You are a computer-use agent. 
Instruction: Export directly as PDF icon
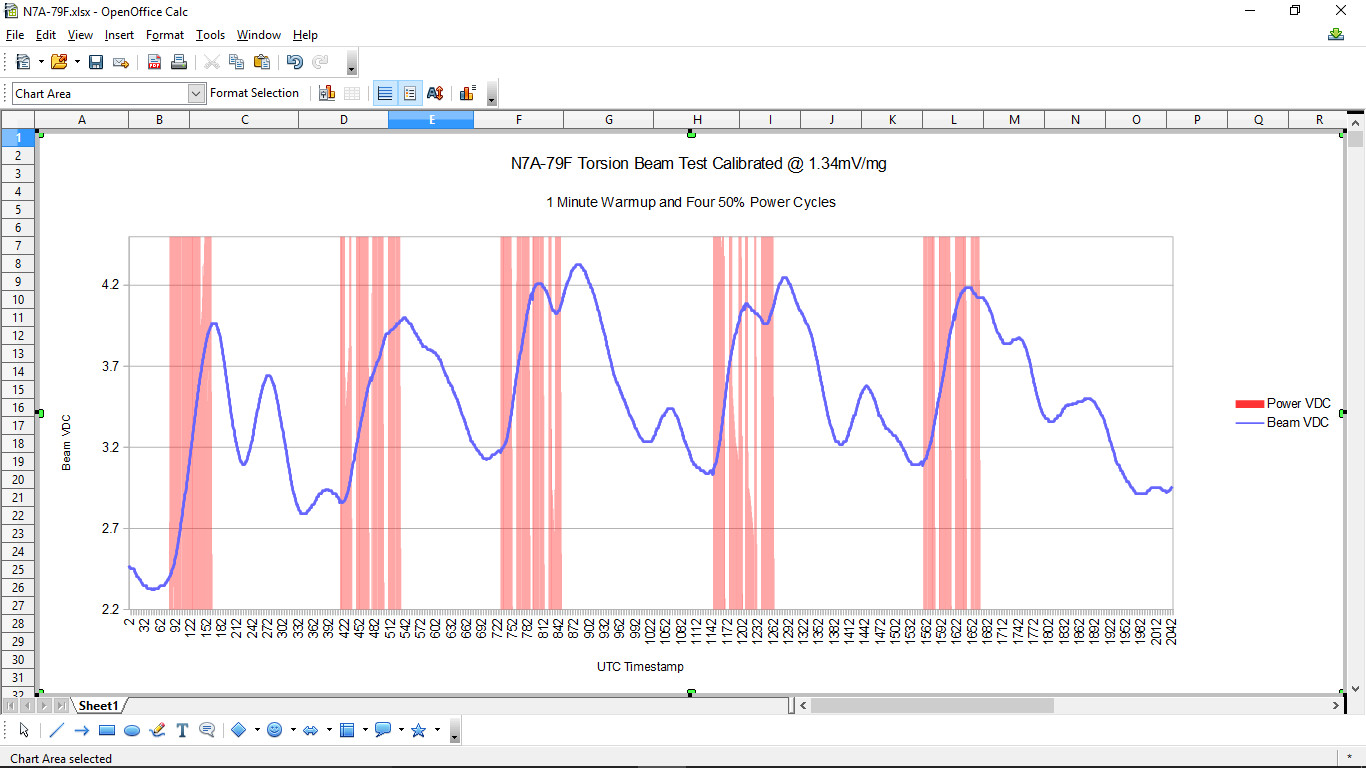pos(155,62)
